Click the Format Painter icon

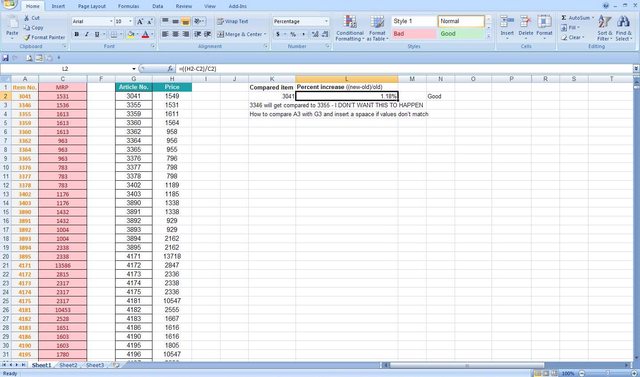click(27, 37)
